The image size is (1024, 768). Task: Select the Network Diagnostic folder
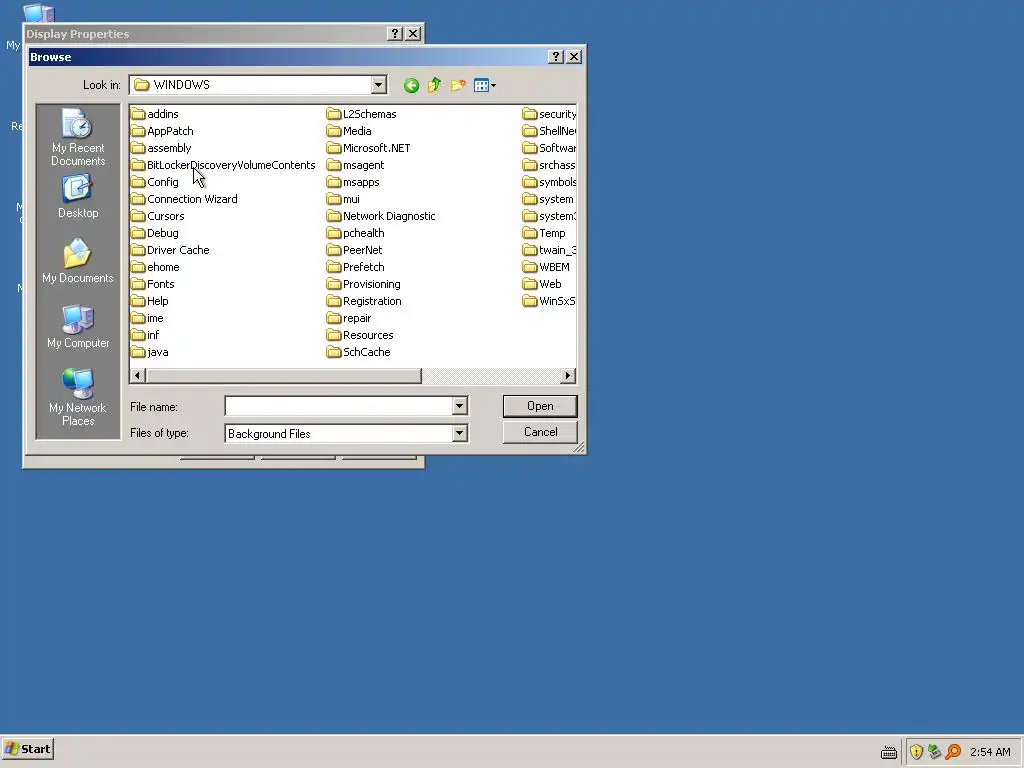pyautogui.click(x=381, y=216)
